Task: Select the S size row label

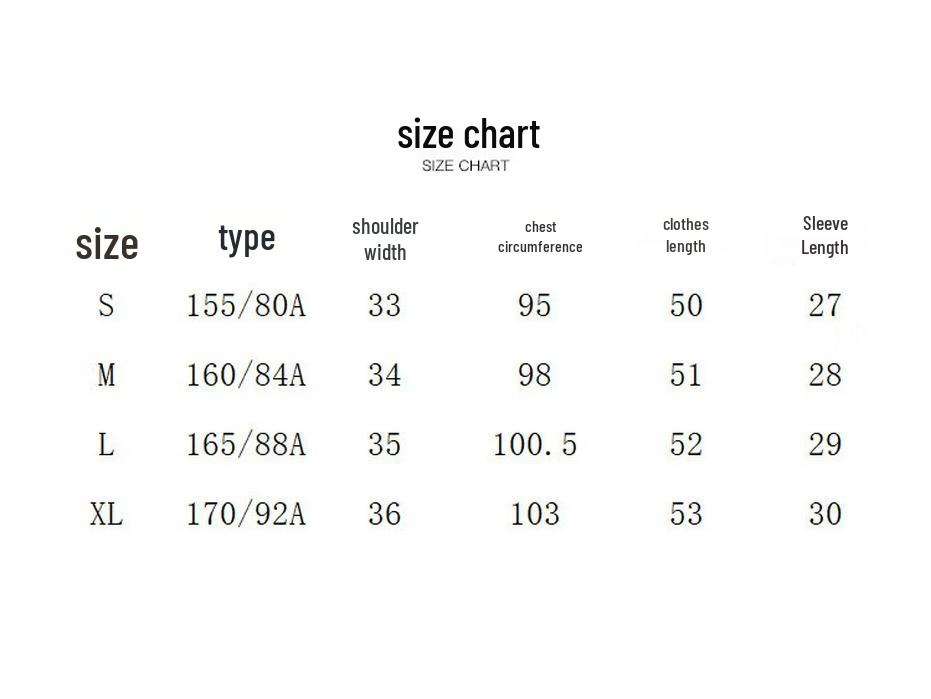Action: click(106, 305)
